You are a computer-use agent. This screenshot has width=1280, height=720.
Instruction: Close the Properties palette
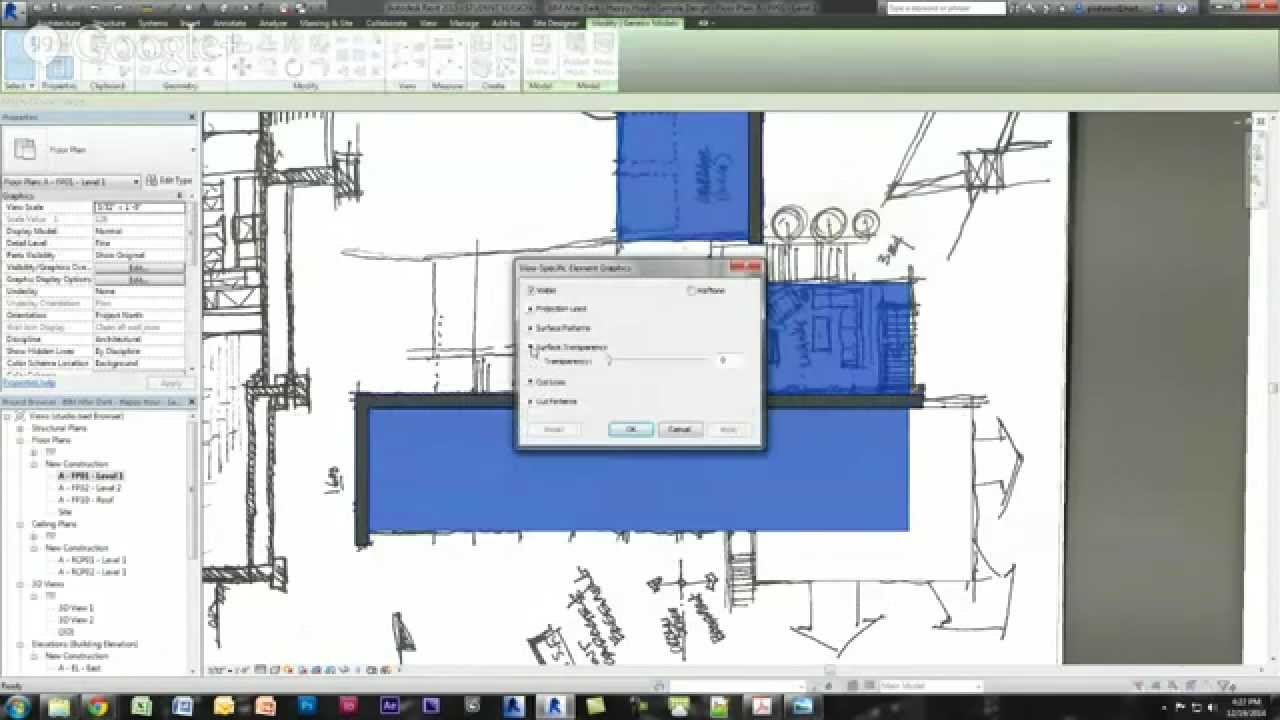pyautogui.click(x=192, y=117)
